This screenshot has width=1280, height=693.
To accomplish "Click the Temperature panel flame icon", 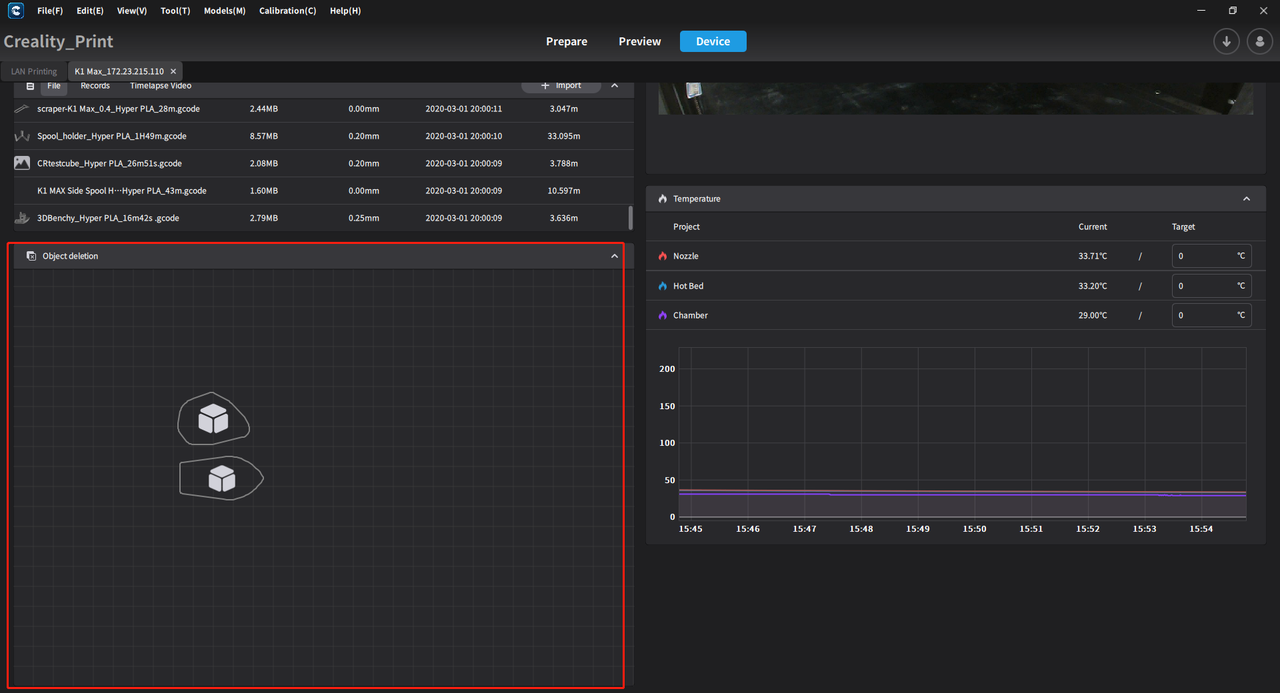I will pos(662,199).
